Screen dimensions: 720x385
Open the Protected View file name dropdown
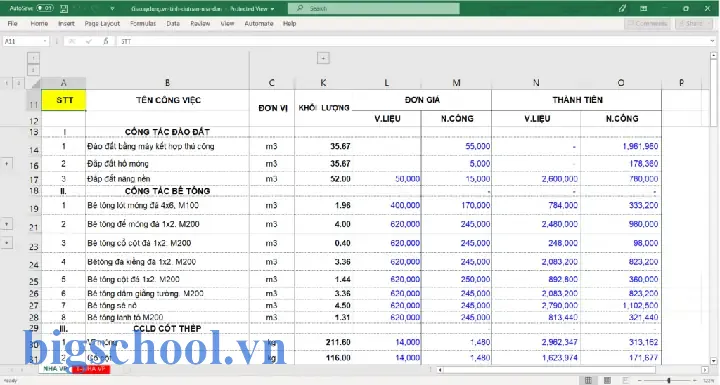[x=272, y=9]
